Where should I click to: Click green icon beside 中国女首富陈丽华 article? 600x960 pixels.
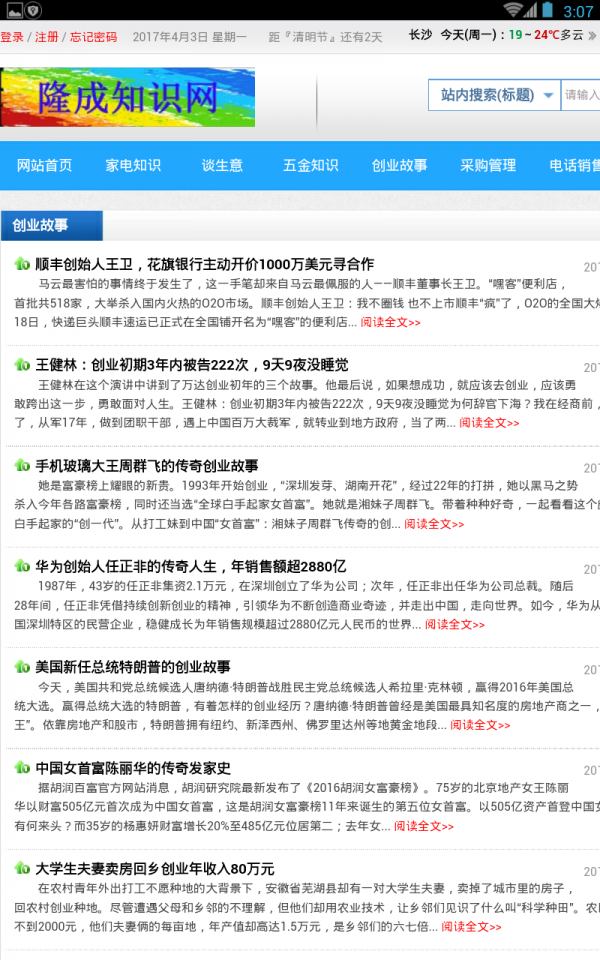coord(22,767)
